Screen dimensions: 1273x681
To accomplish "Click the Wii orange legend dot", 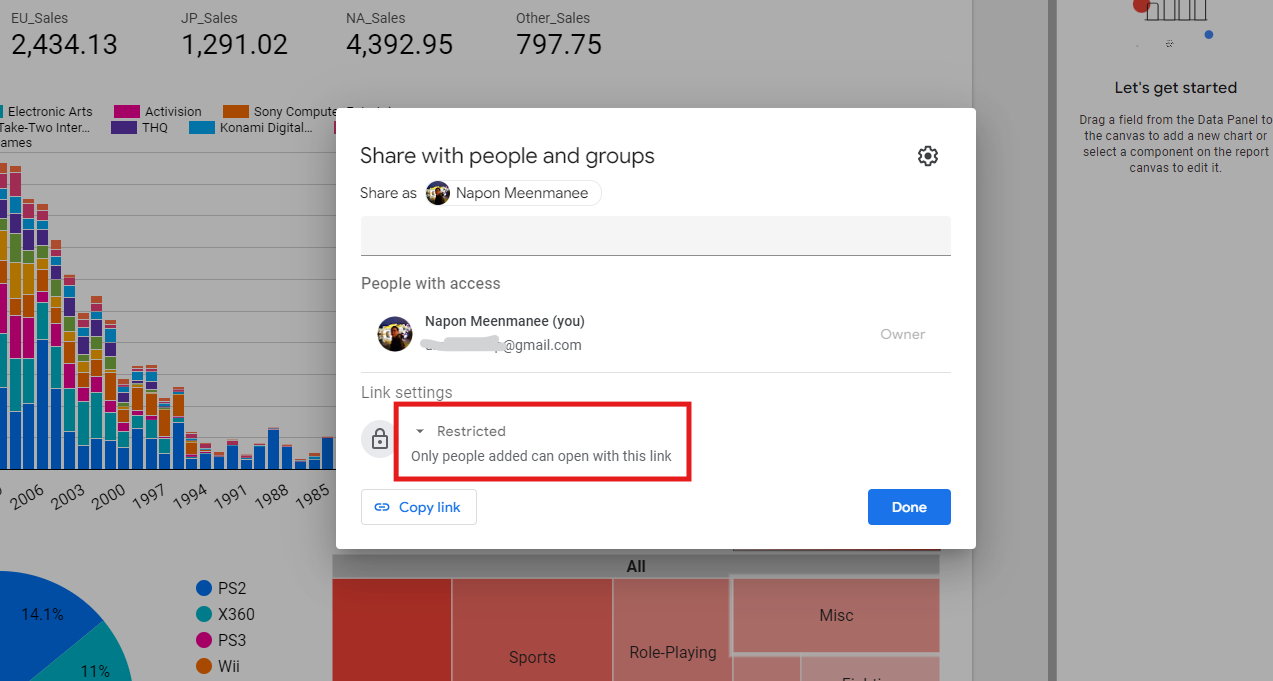I will pos(204,666).
